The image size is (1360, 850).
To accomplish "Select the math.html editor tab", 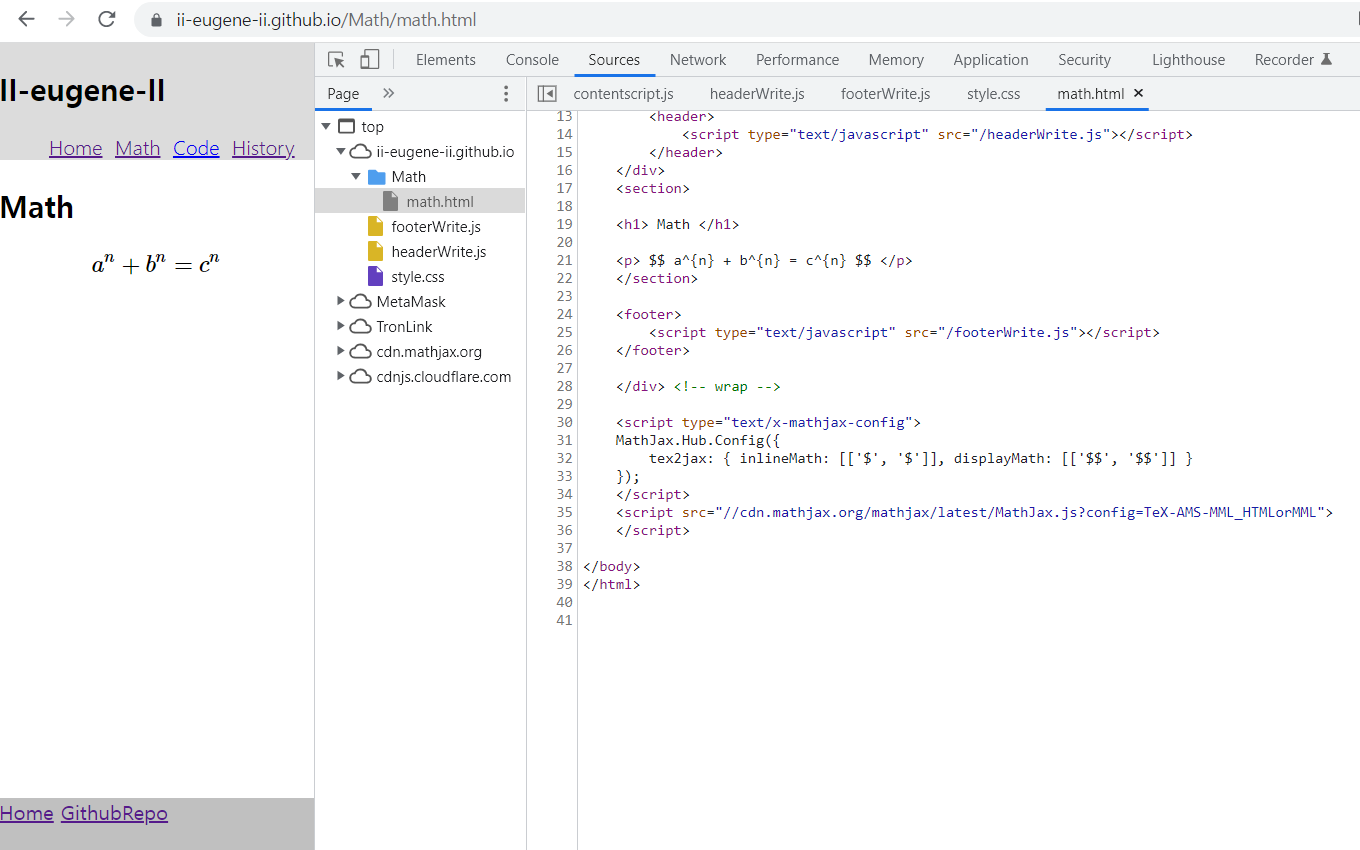I will click(1091, 93).
